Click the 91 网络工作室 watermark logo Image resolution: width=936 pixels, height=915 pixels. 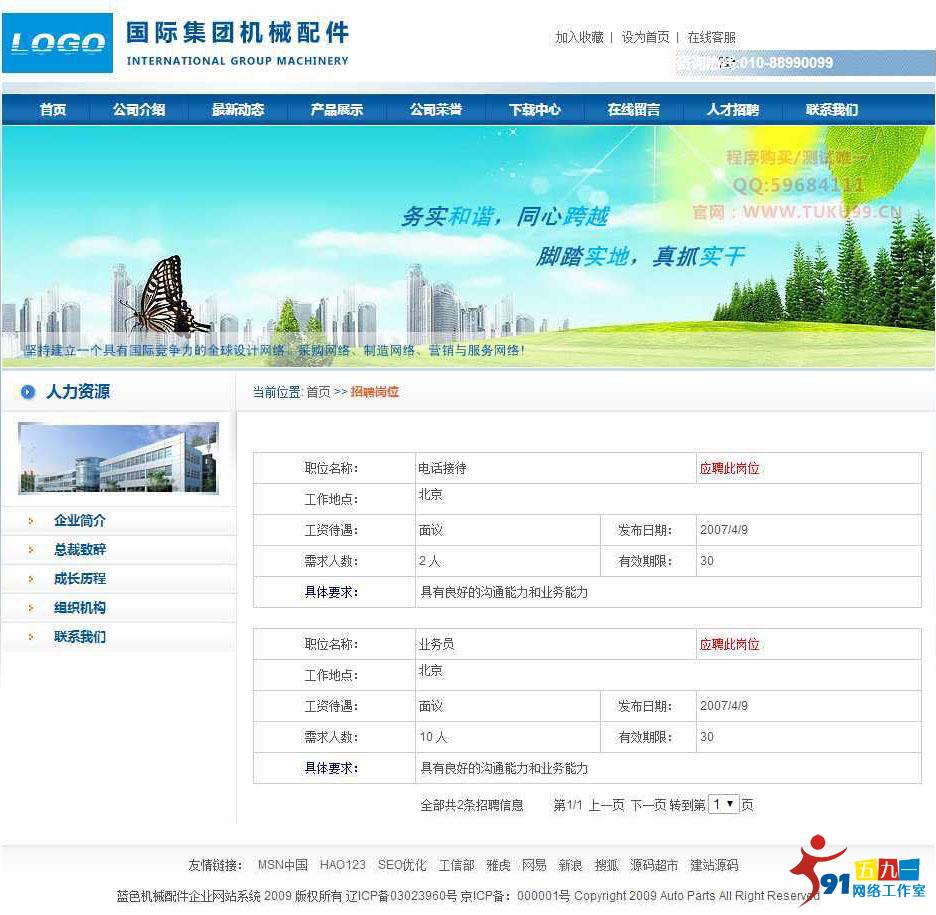point(856,869)
